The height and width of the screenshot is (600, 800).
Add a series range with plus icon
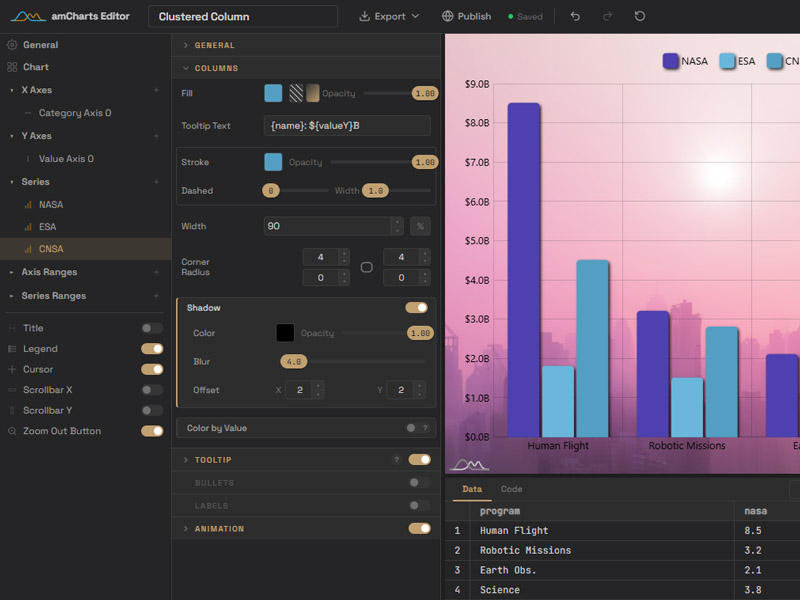point(156,295)
